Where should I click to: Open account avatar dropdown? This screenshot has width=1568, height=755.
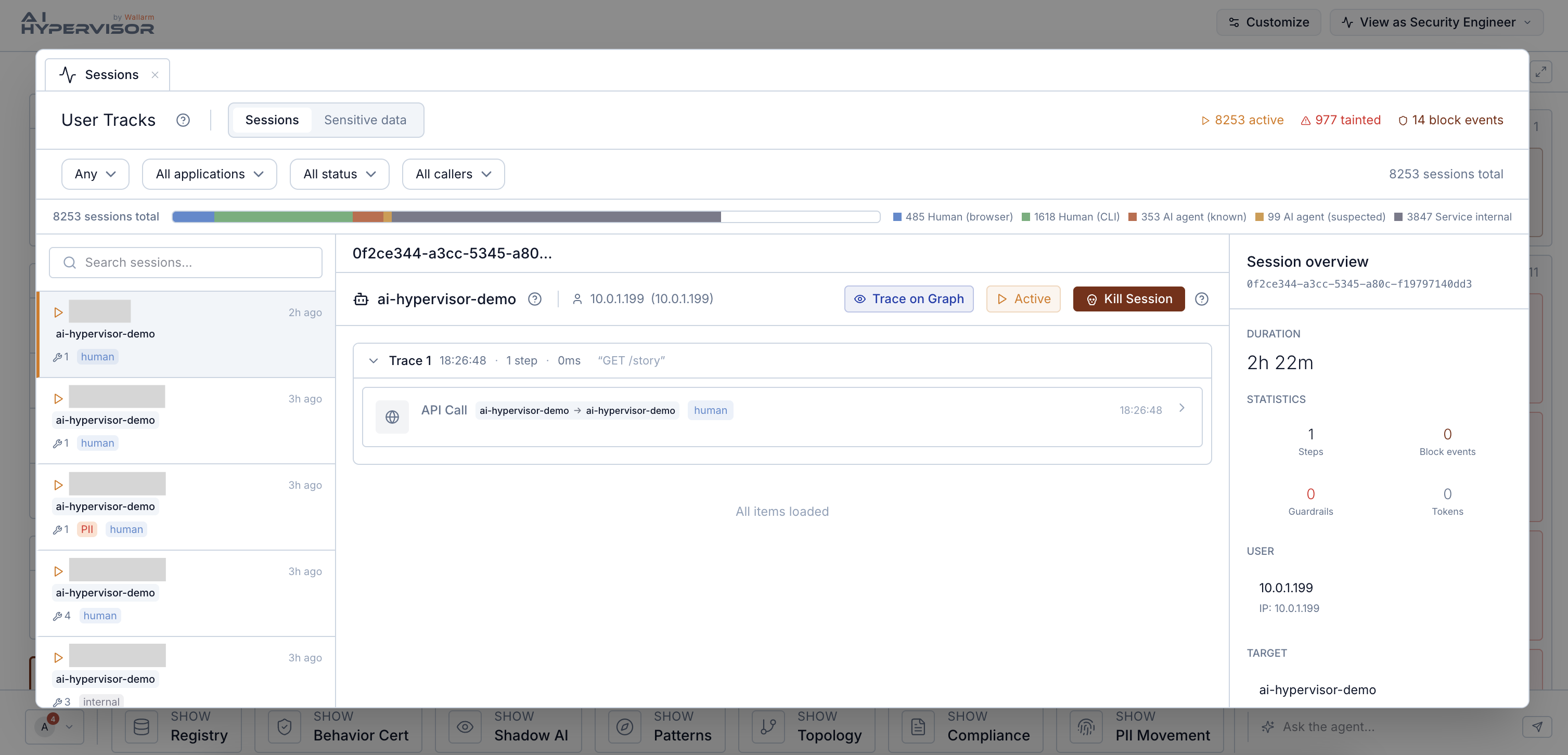[x=54, y=726]
